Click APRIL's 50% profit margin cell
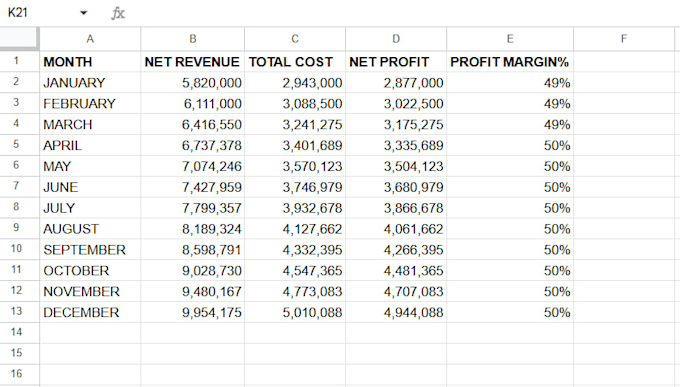 (x=510, y=145)
